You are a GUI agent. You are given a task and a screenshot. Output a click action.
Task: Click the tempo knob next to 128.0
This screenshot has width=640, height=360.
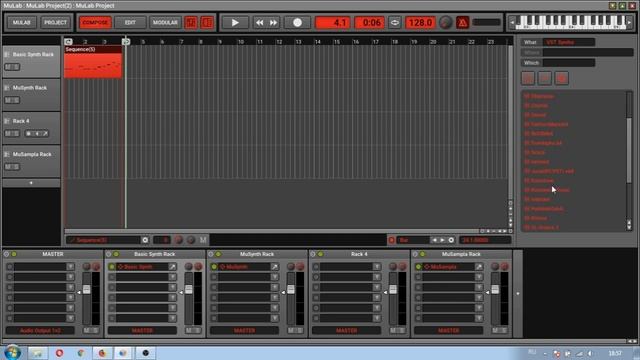click(x=446, y=22)
